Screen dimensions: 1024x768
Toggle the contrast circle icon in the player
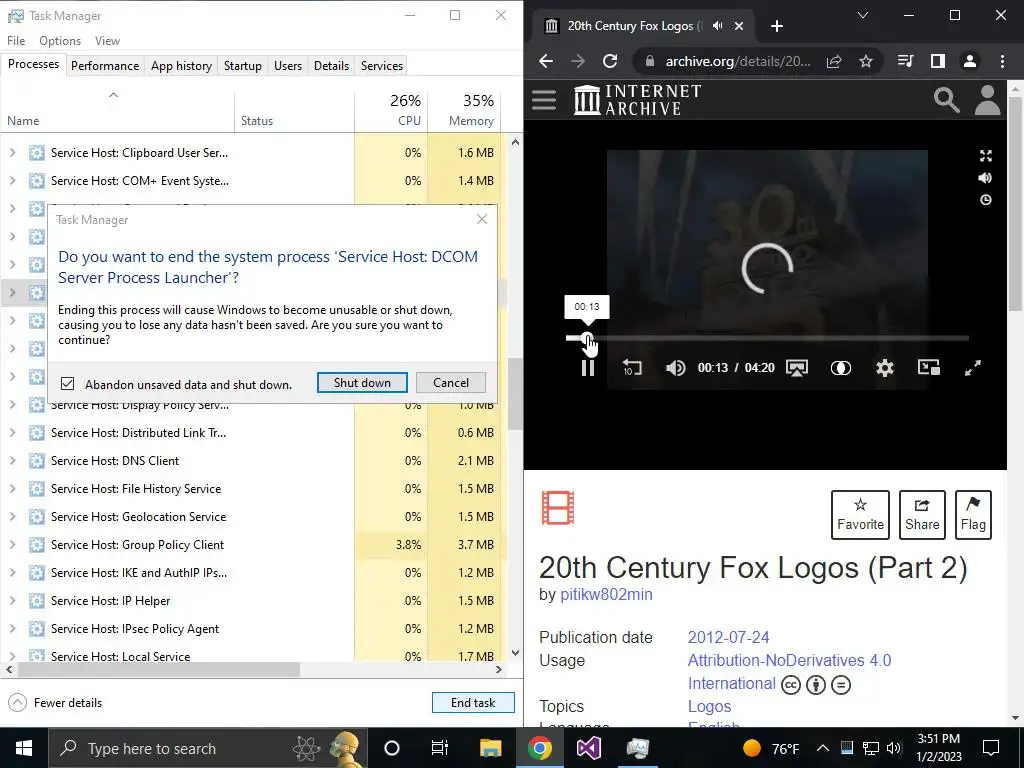(x=840, y=368)
